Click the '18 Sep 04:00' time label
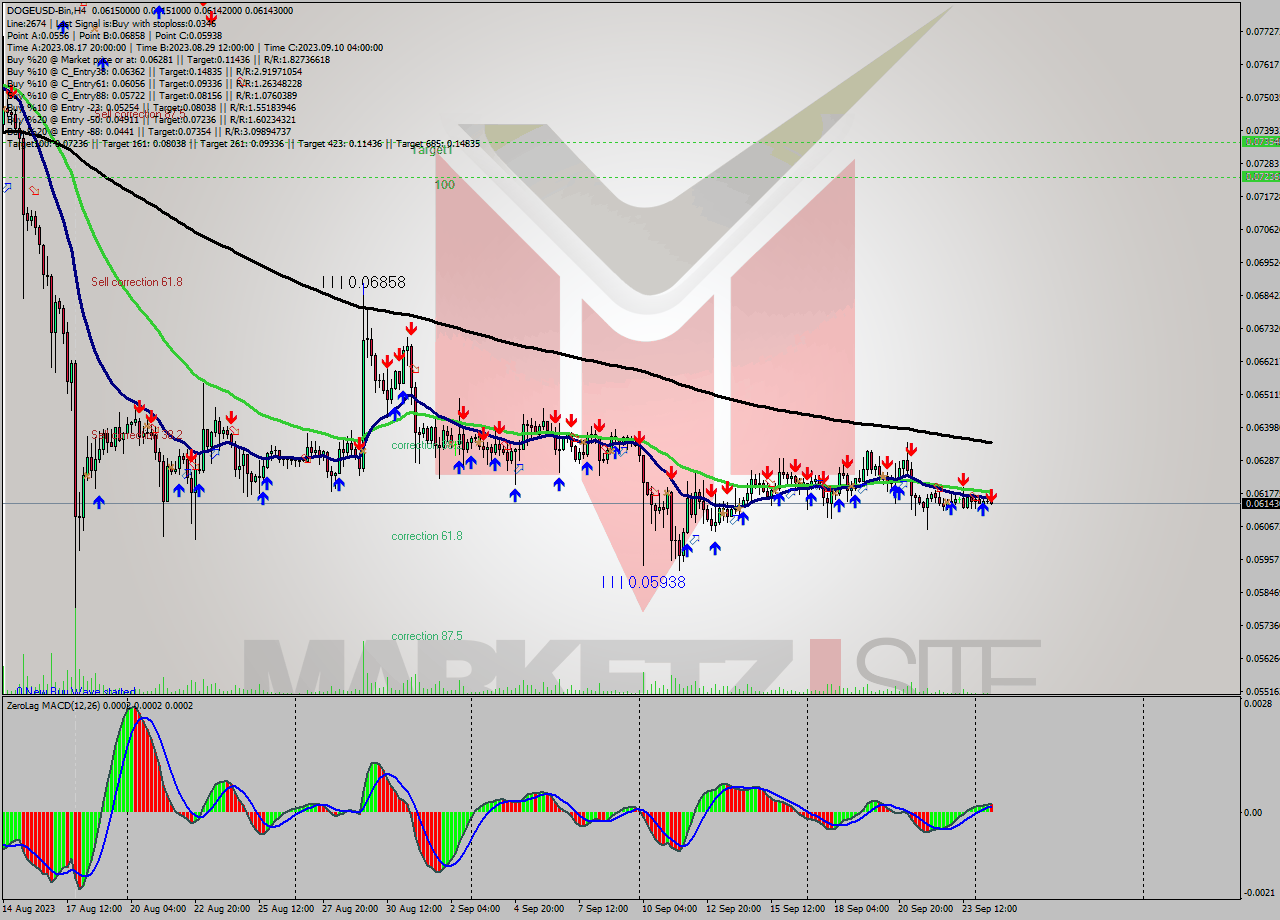This screenshot has width=1280, height=920. click(x=861, y=908)
